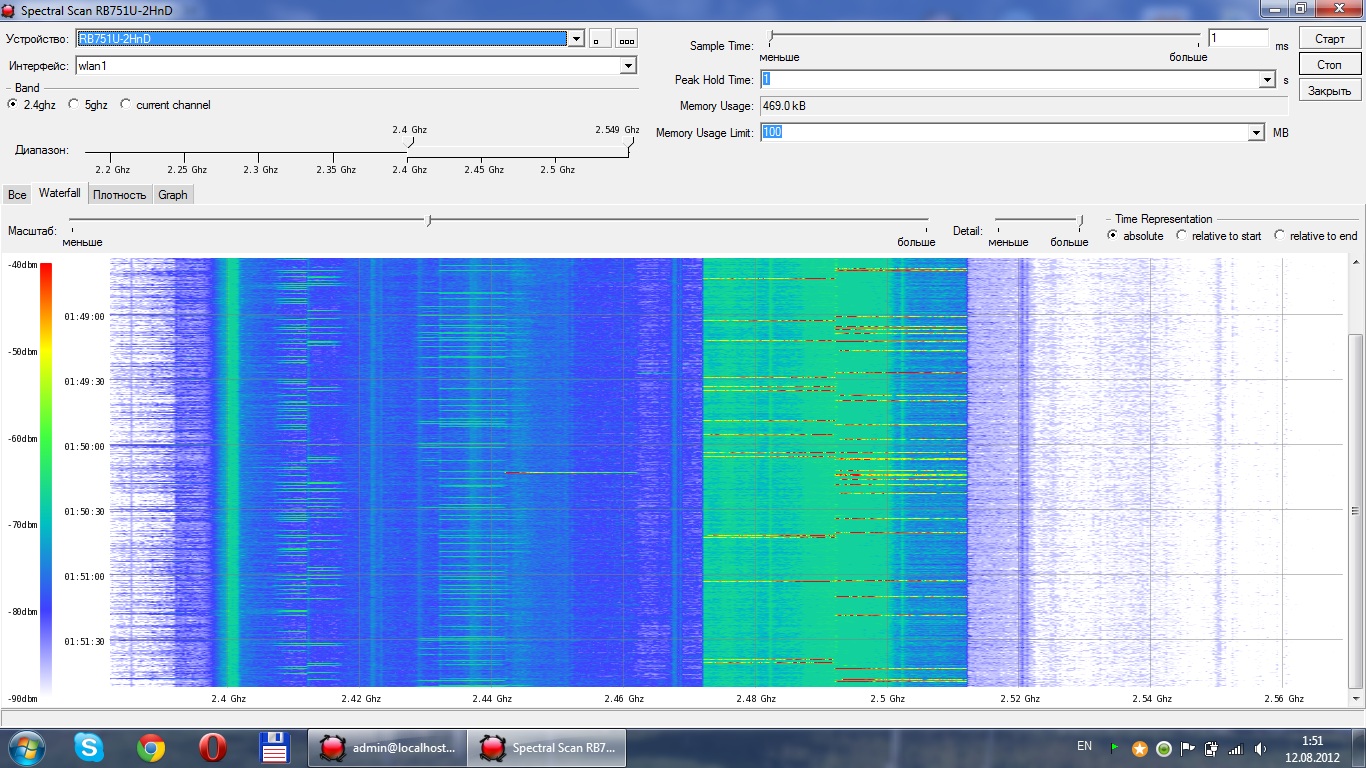Open the Windows Start menu

pos(26,747)
